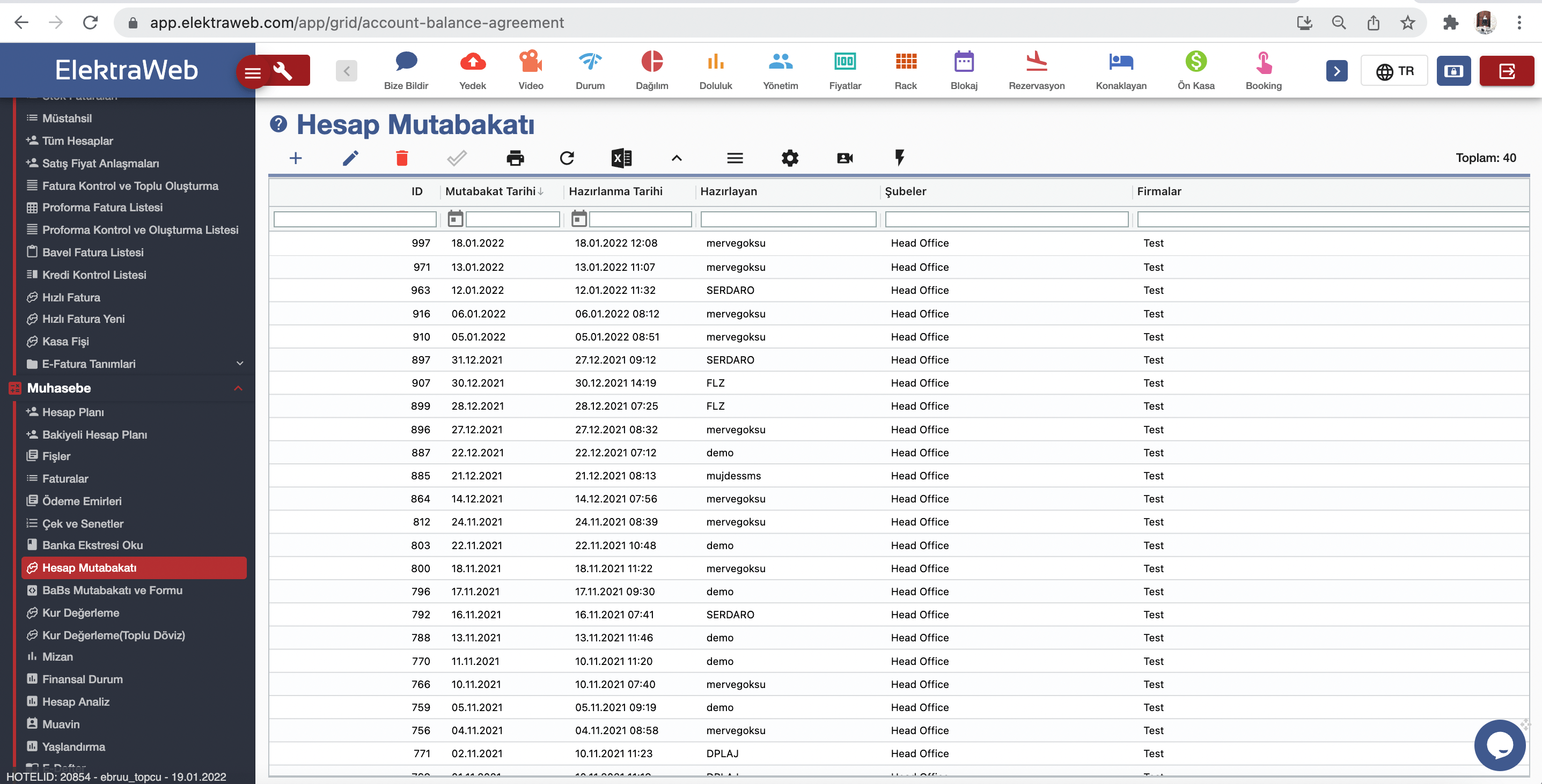Click the Bize Bildir chat icon
Image resolution: width=1542 pixels, height=784 pixels.
click(x=406, y=62)
